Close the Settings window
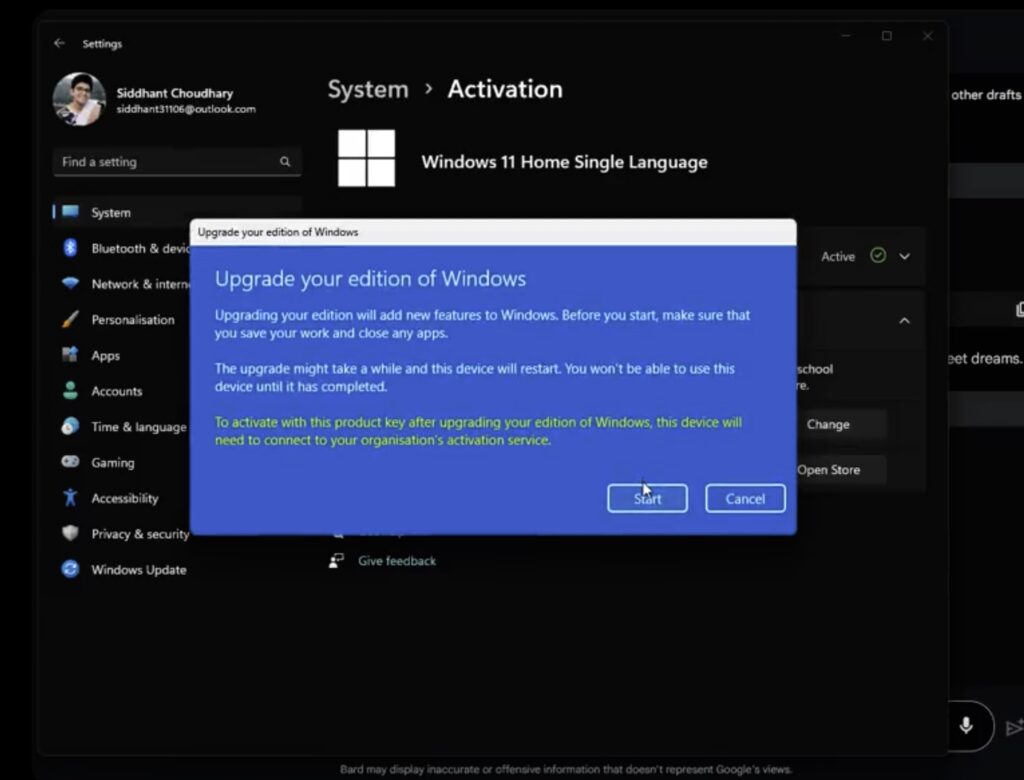Screen dimensions: 1024x780 pyautogui.click(x=927, y=36)
